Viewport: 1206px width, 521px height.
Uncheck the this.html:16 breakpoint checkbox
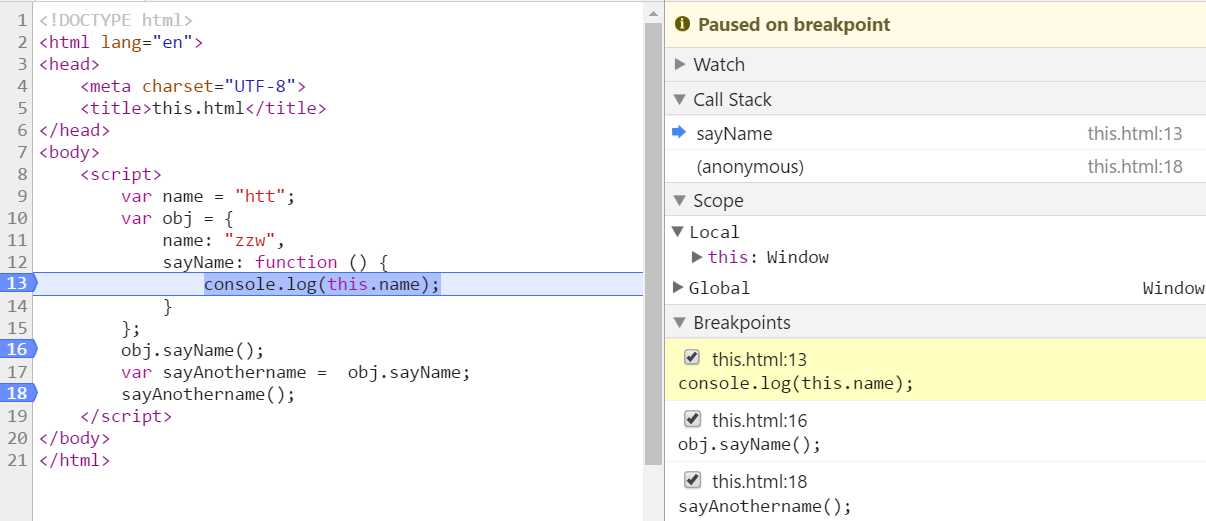[692, 418]
